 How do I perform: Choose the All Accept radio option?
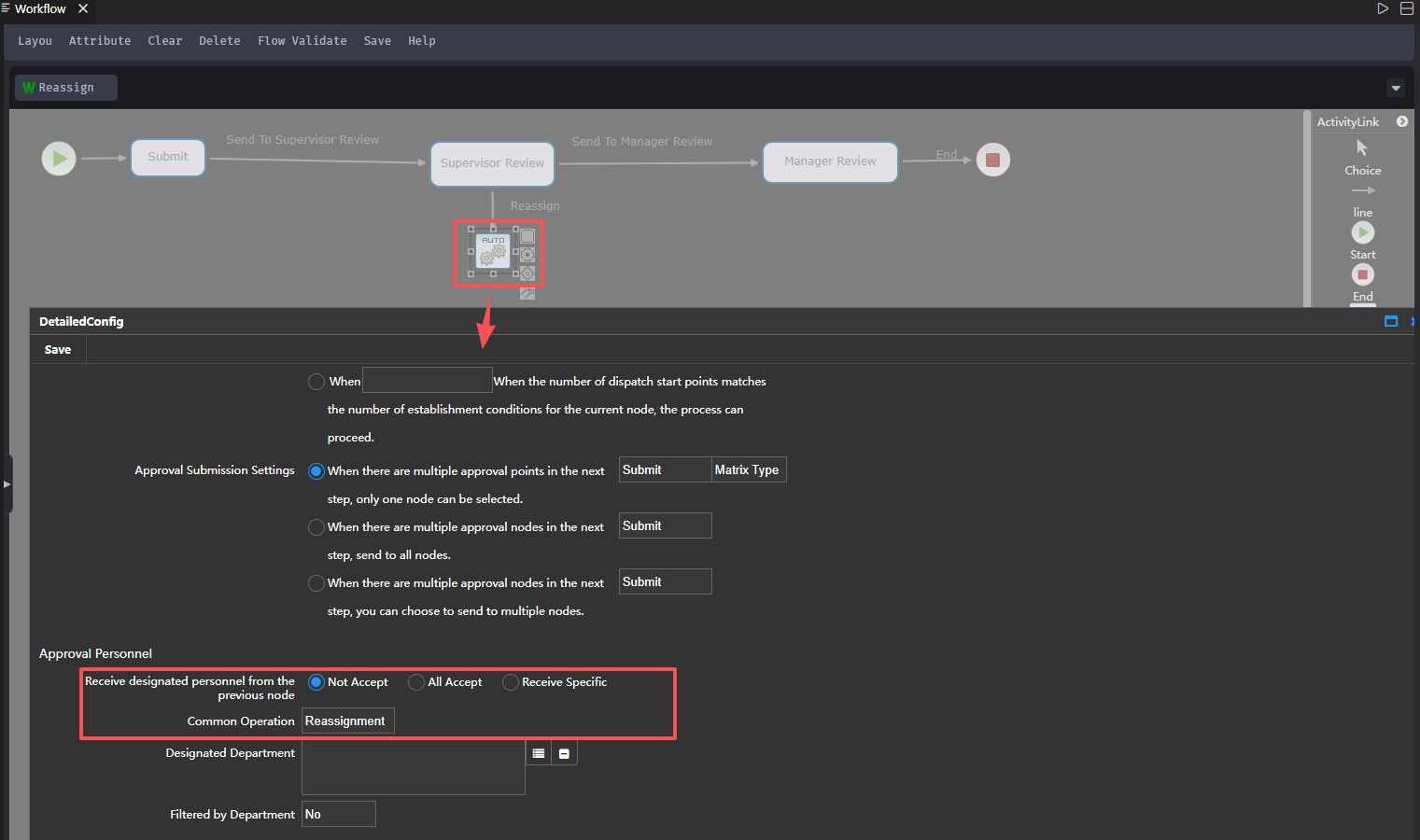416,682
